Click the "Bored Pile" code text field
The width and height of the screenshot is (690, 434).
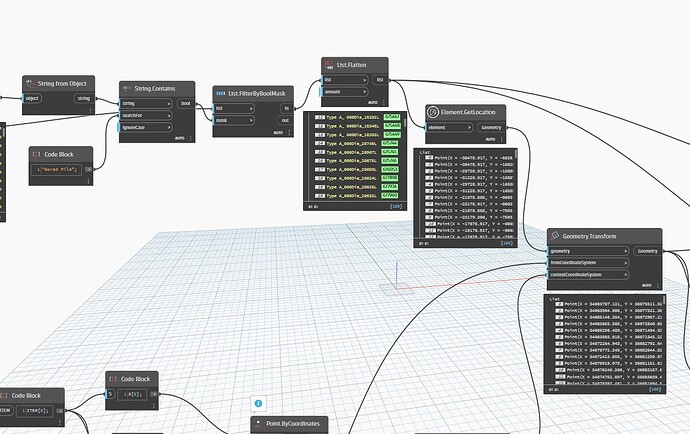56,169
